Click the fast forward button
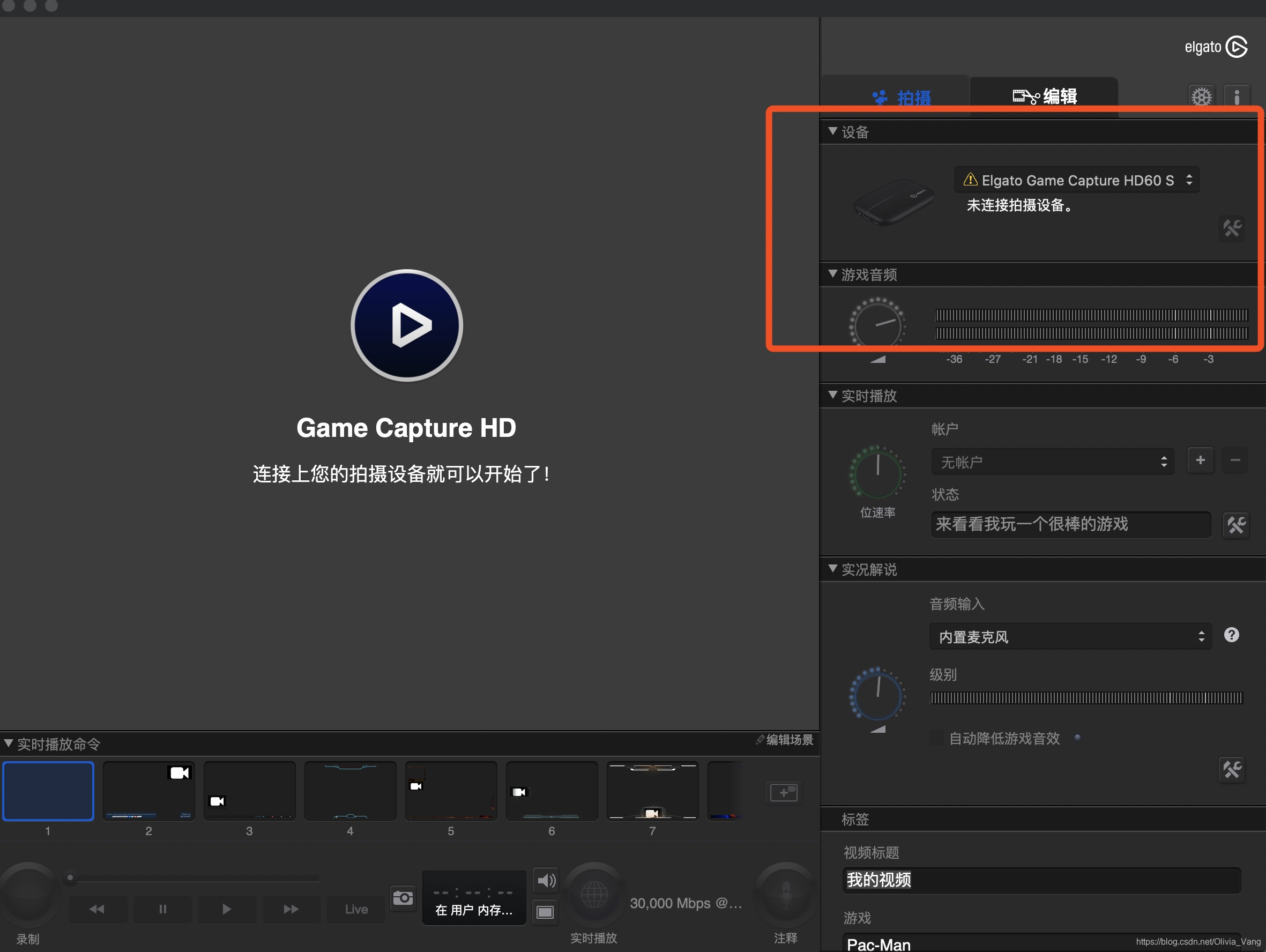The image size is (1266, 952). 291,909
